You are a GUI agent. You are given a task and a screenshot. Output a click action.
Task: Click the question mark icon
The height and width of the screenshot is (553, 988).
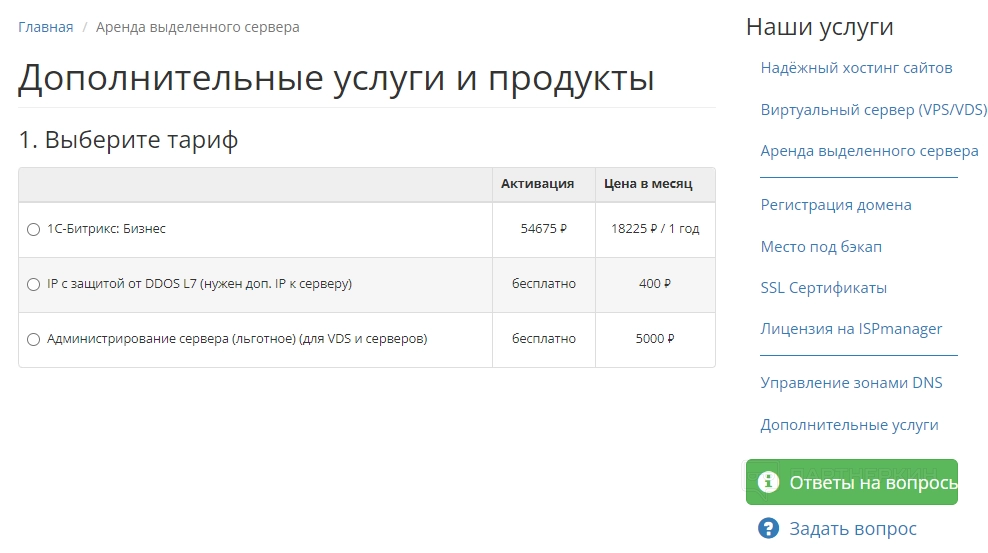point(768,528)
